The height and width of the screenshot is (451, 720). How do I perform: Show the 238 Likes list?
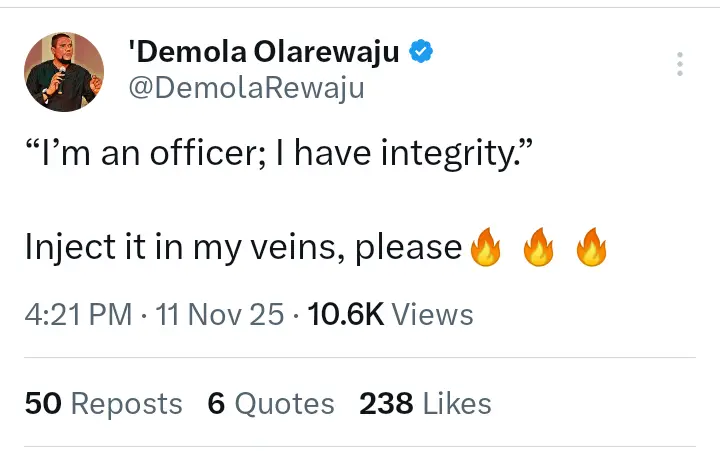tap(425, 403)
